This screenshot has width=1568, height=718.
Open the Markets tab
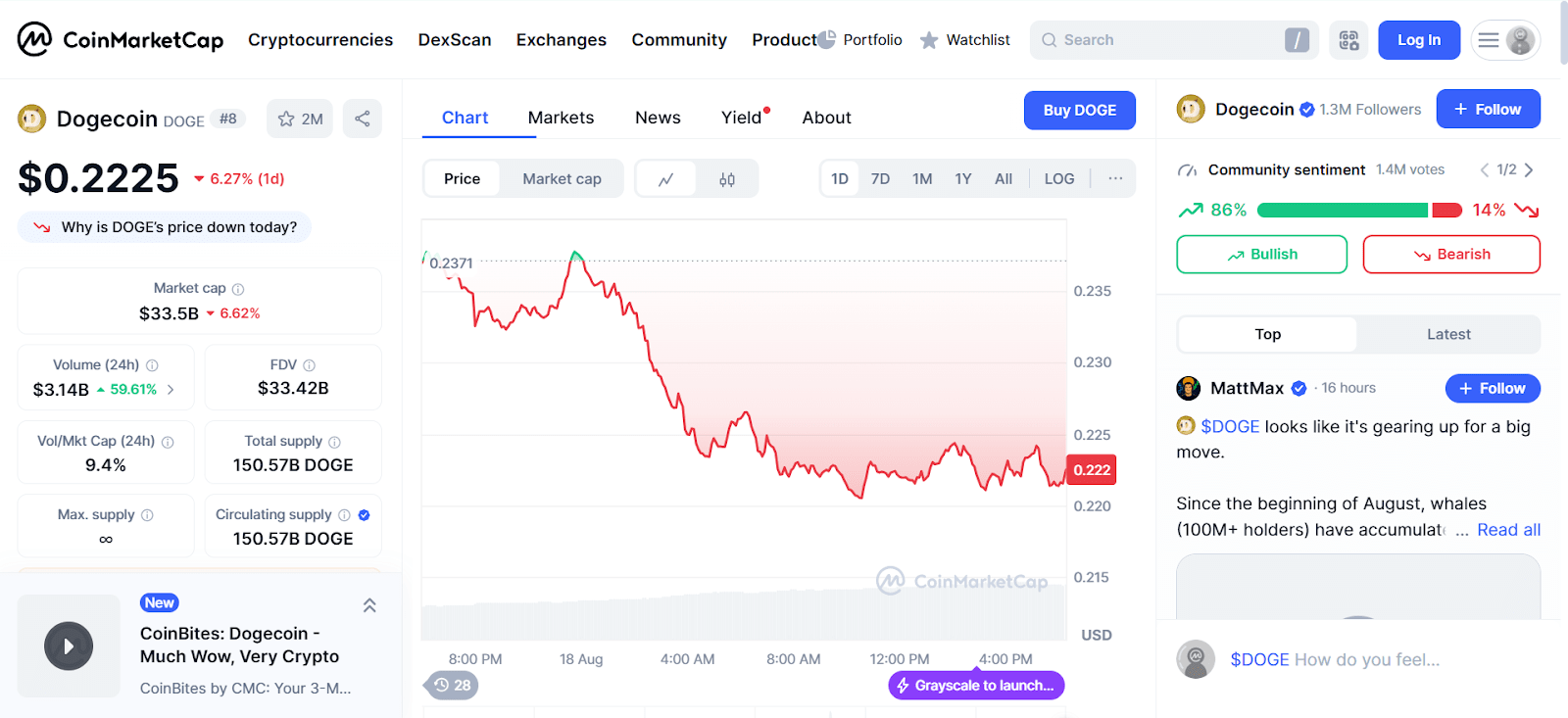click(x=561, y=118)
